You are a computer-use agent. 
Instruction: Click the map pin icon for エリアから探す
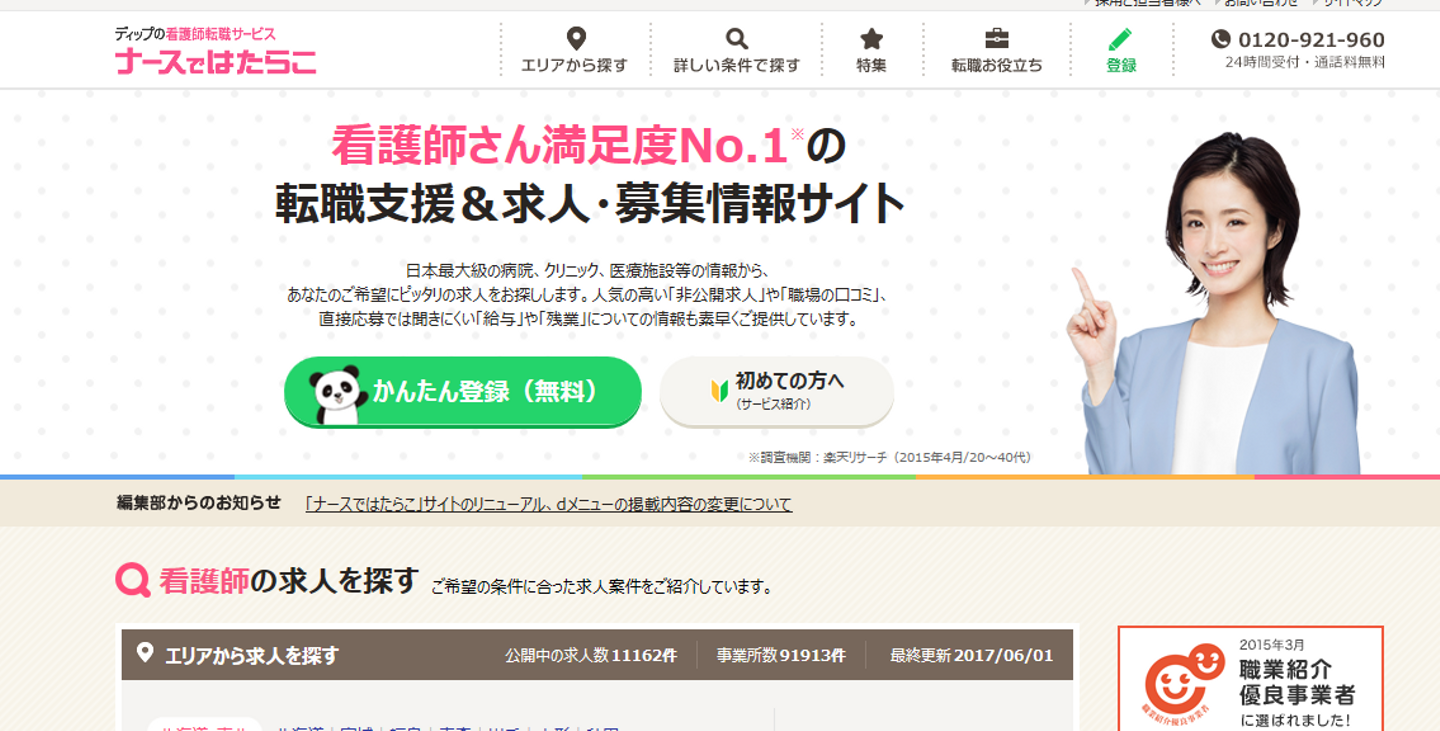[x=576, y=39]
